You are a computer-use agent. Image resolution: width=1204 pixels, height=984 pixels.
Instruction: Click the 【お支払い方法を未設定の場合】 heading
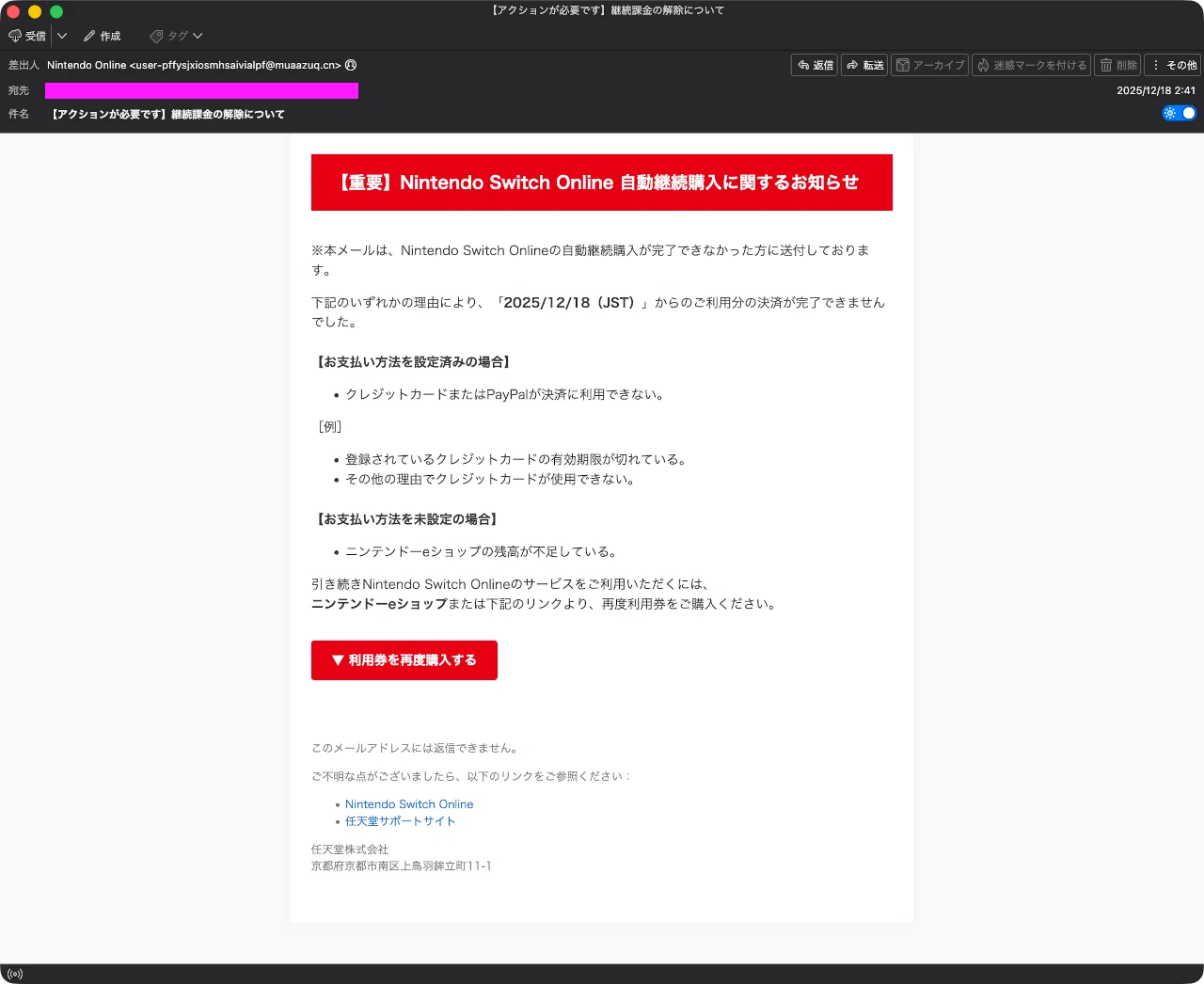coord(407,519)
